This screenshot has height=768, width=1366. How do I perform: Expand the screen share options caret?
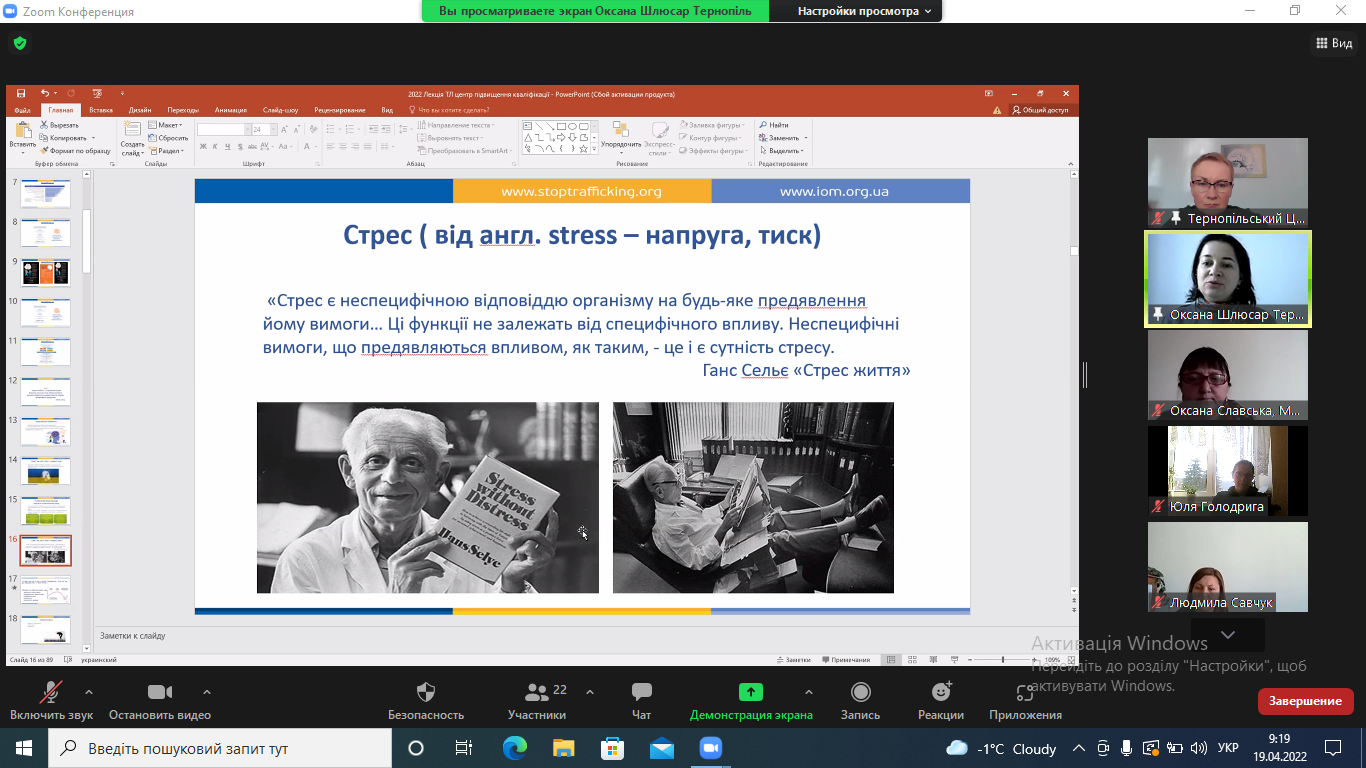coord(808,692)
